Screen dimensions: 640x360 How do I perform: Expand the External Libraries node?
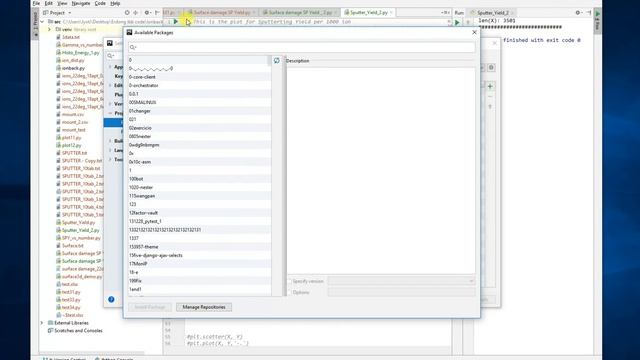[x=42, y=323]
